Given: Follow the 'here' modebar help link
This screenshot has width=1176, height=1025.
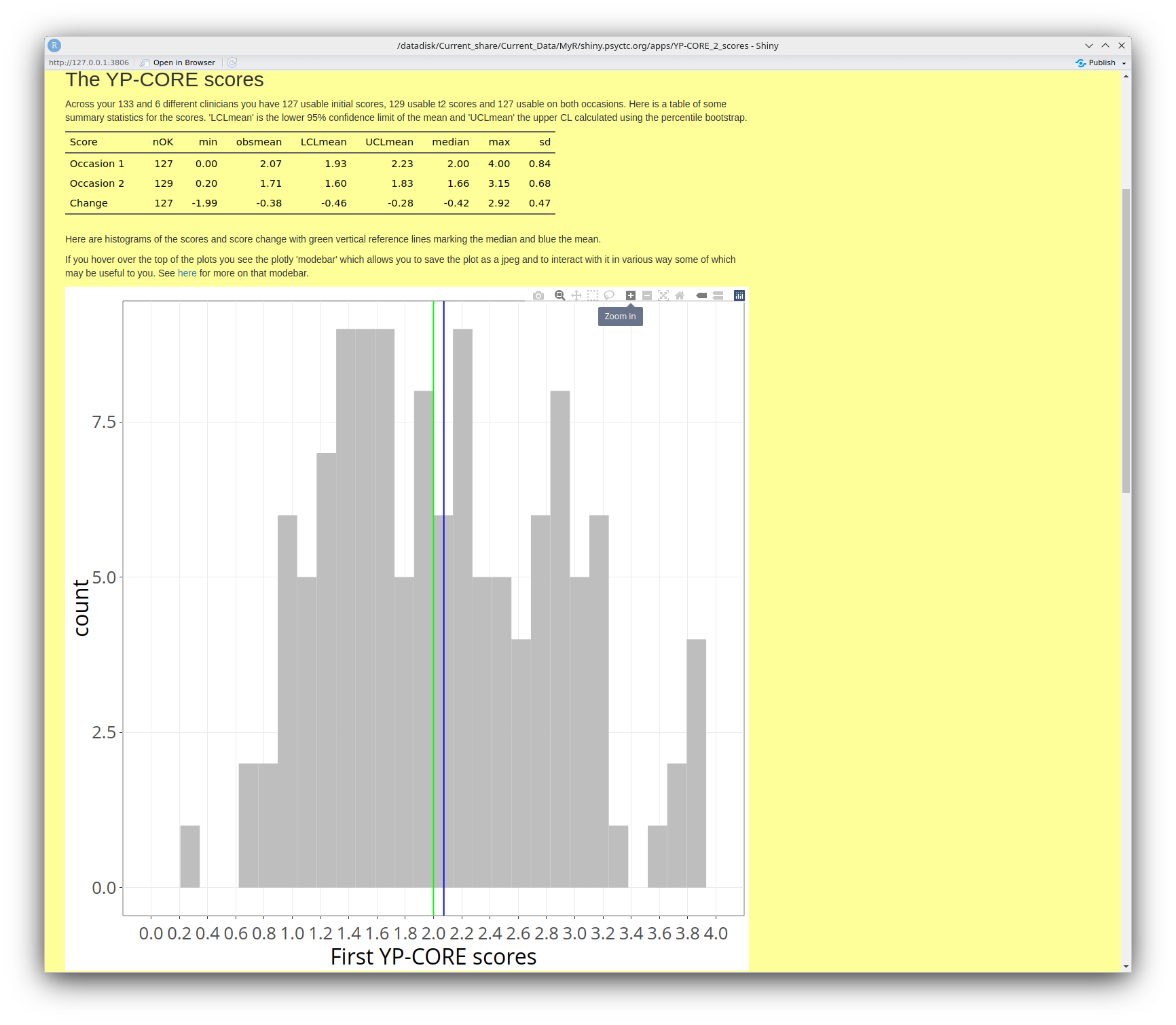Looking at the screenshot, I should [187, 273].
